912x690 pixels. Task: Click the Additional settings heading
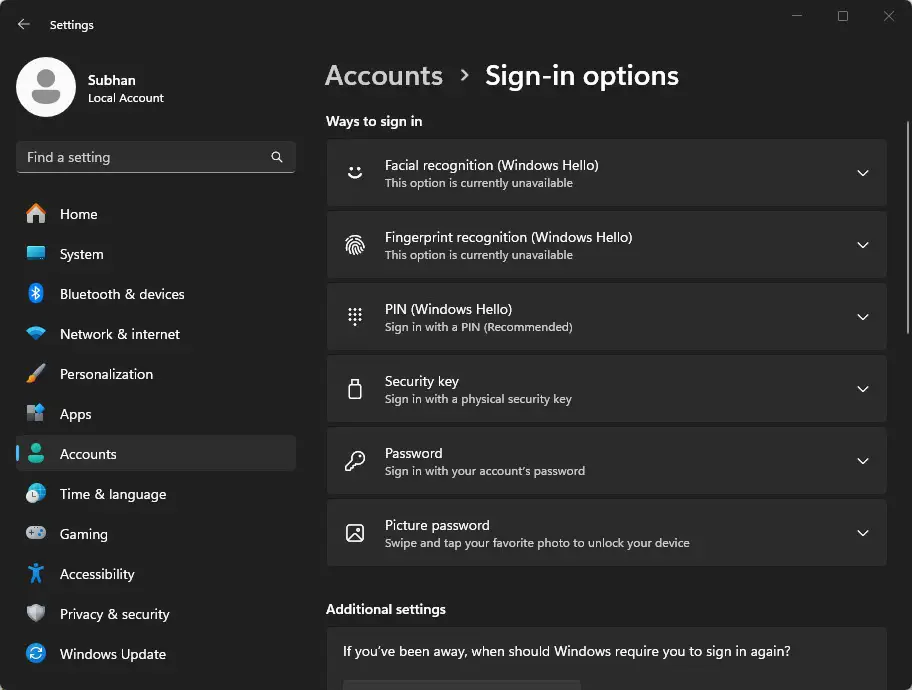[386, 609]
